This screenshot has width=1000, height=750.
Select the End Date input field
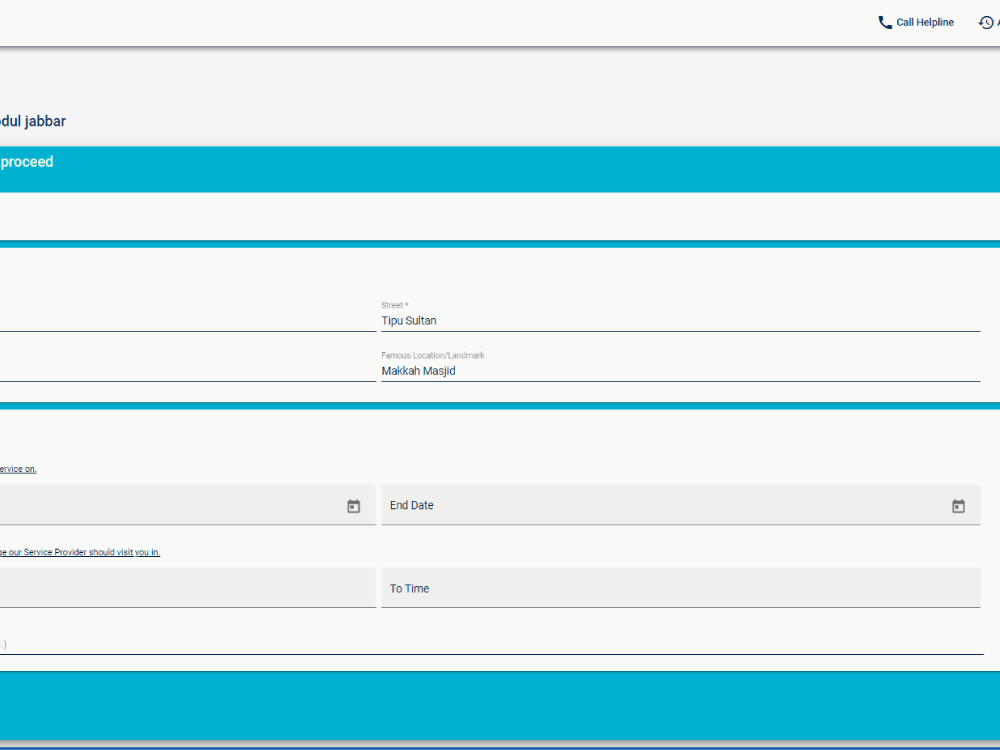(660, 506)
